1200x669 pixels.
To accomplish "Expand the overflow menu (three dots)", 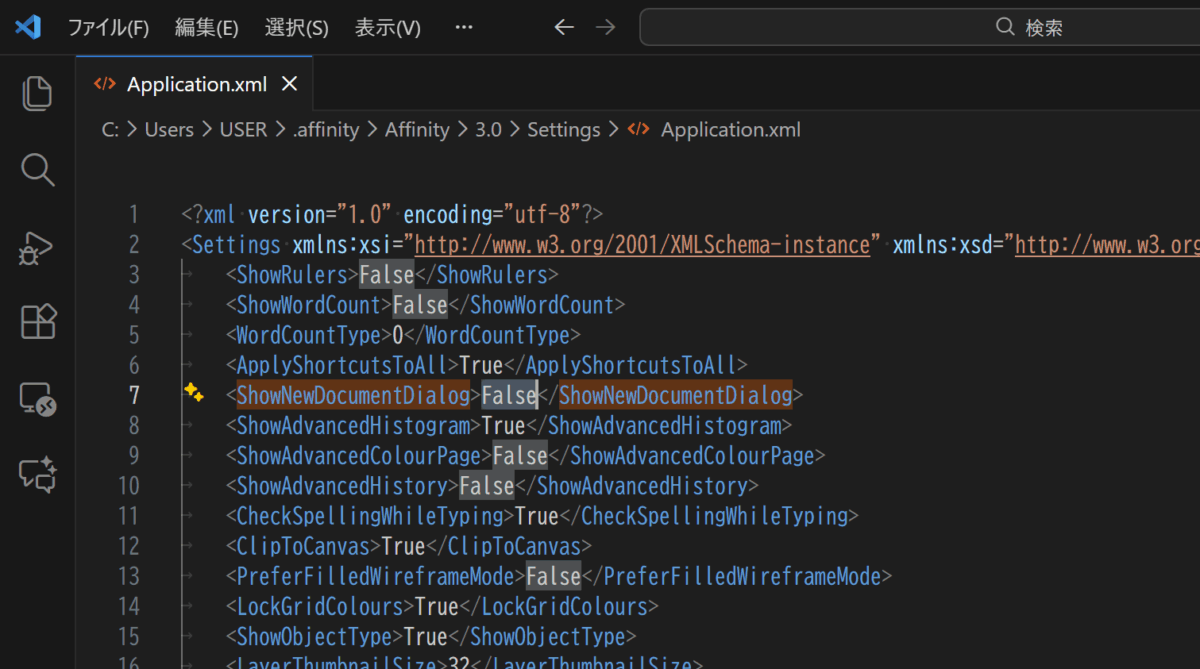I will tap(463, 27).
